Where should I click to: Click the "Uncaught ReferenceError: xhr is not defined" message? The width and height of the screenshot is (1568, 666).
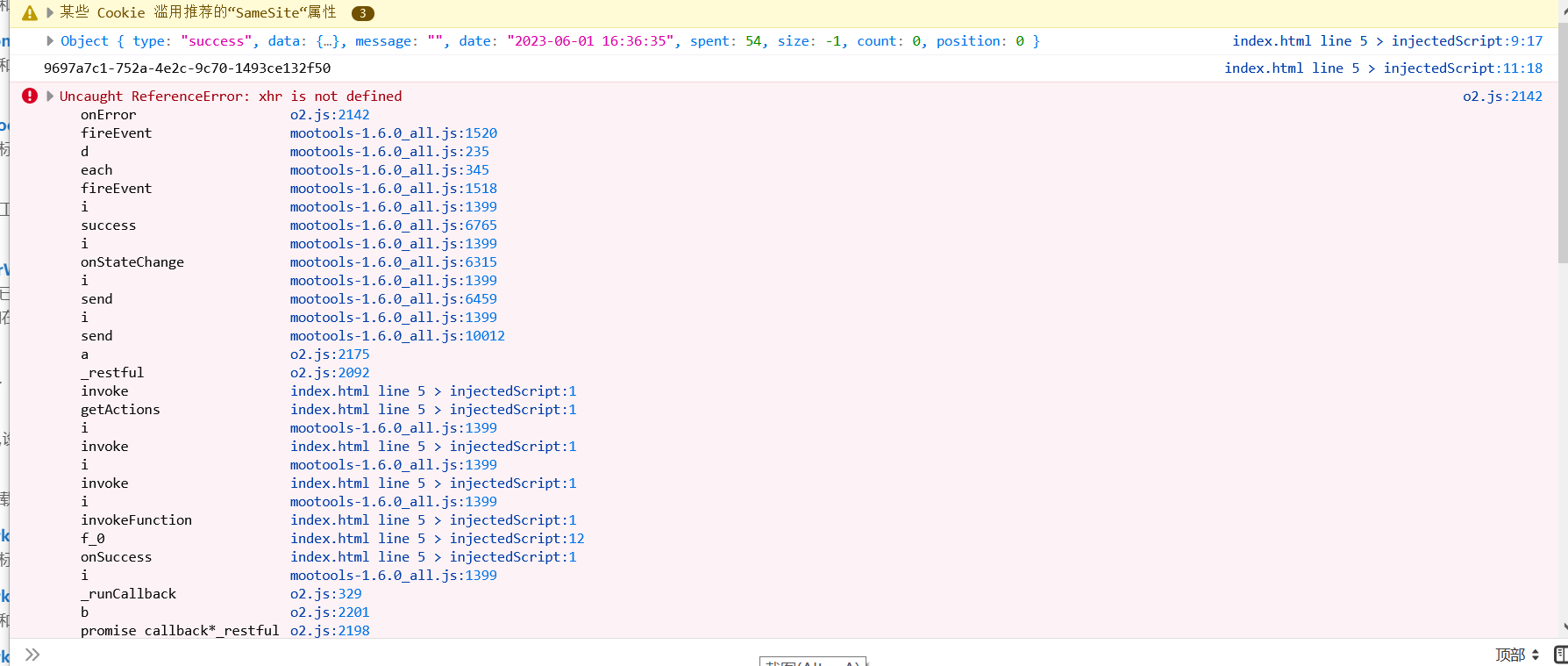(231, 97)
